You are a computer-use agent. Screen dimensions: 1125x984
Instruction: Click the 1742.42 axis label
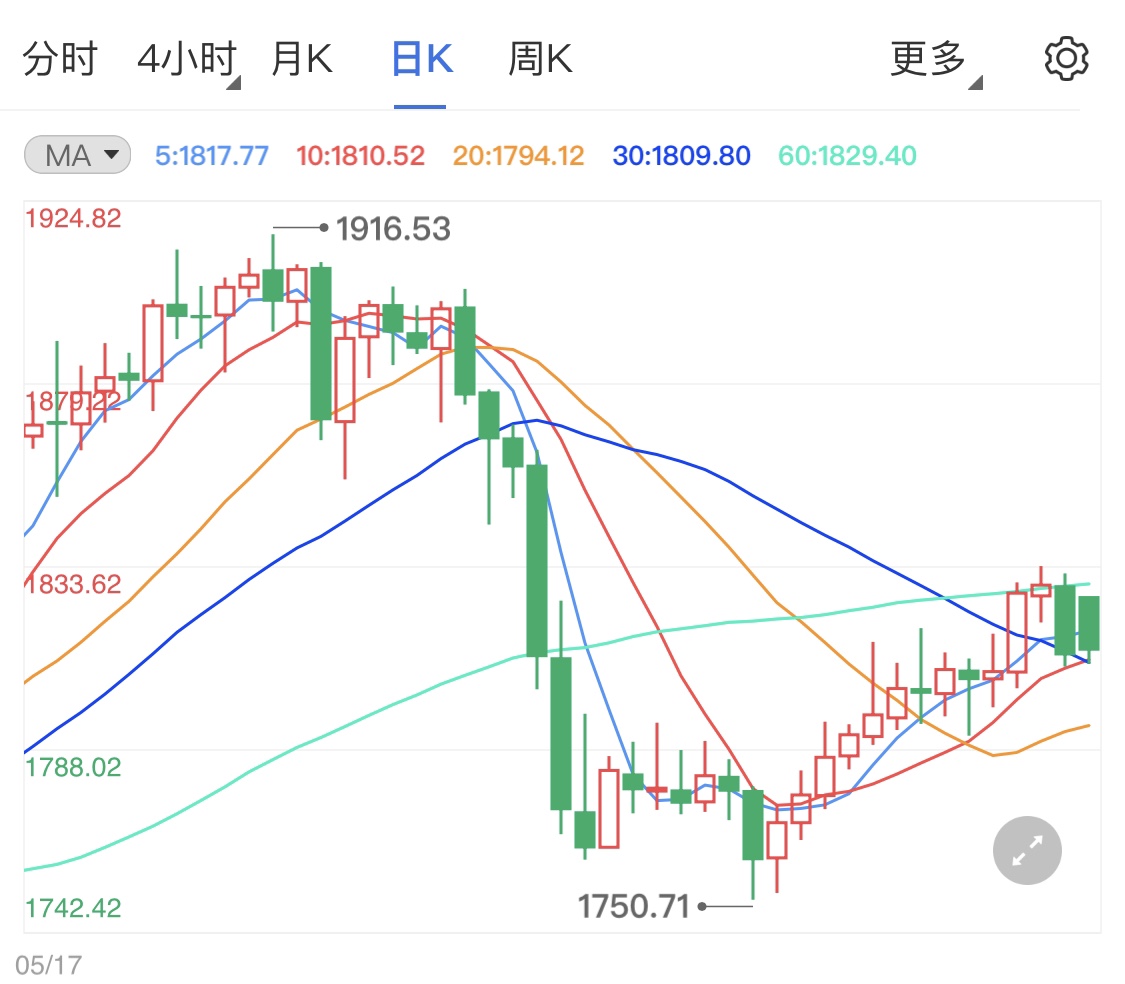[x=73, y=908]
